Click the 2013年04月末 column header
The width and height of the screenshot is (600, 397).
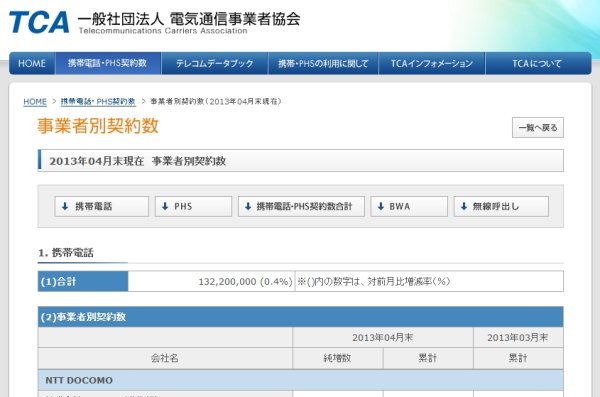point(383,338)
